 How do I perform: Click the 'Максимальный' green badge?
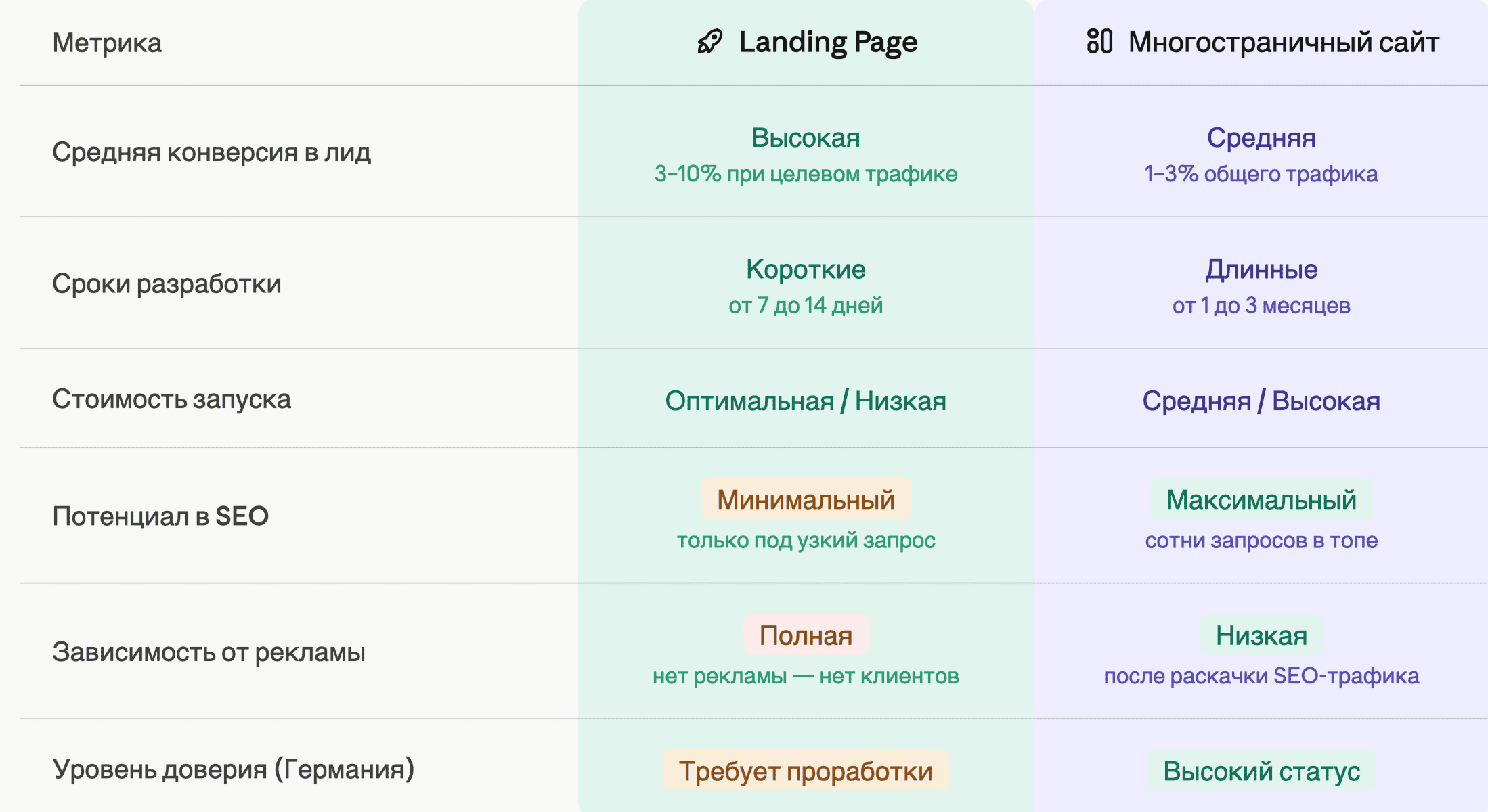(x=1261, y=499)
